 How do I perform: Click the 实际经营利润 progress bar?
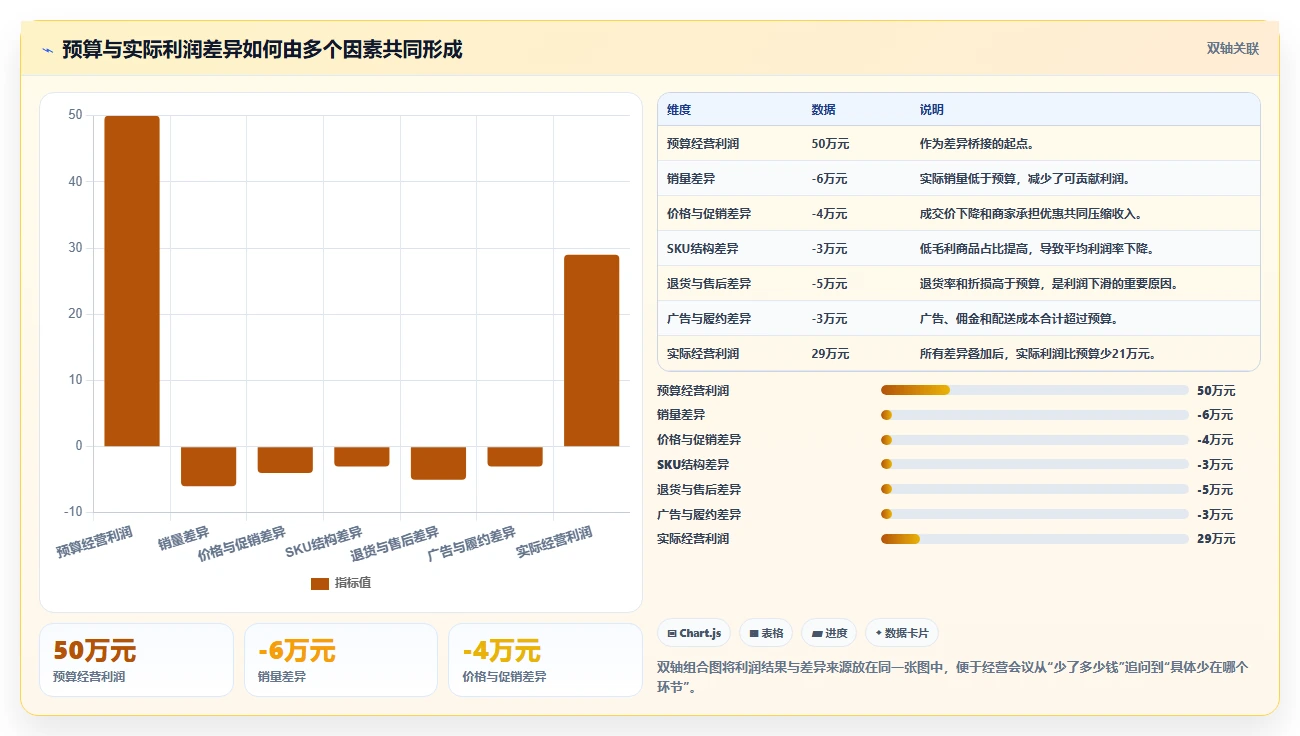[x=1035, y=539]
